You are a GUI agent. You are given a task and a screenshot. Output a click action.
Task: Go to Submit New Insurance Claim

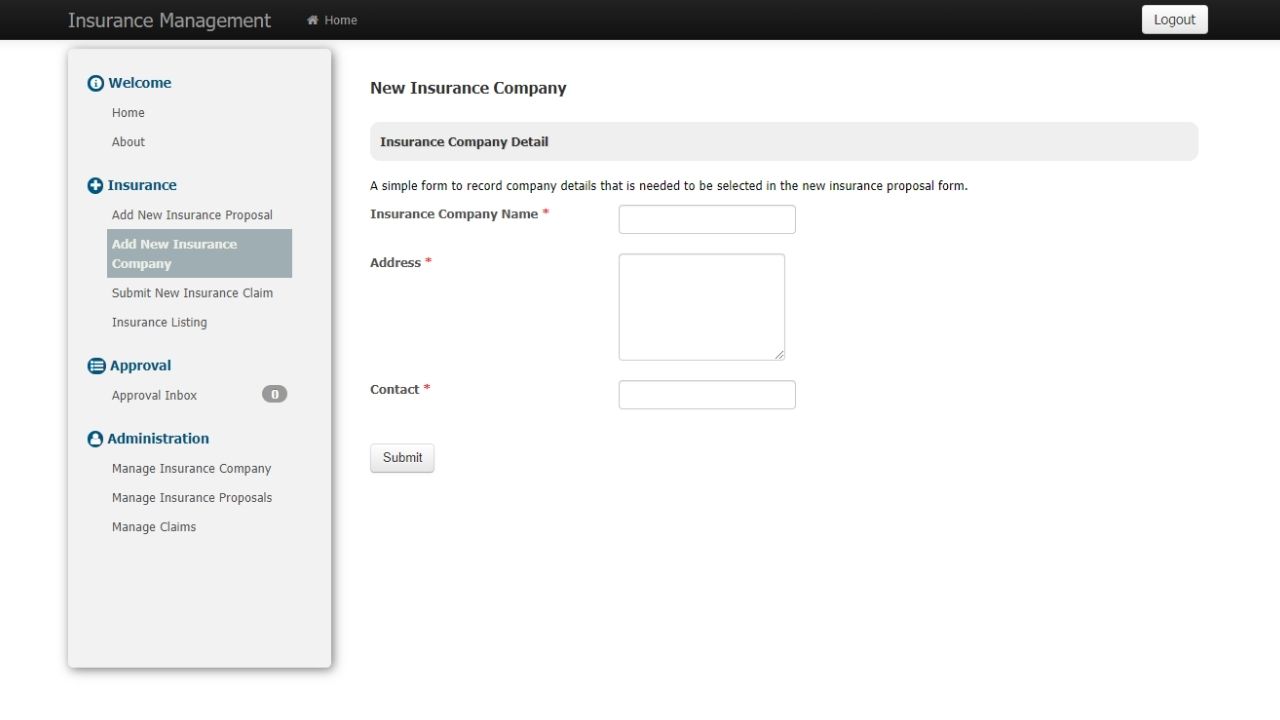[x=192, y=293]
